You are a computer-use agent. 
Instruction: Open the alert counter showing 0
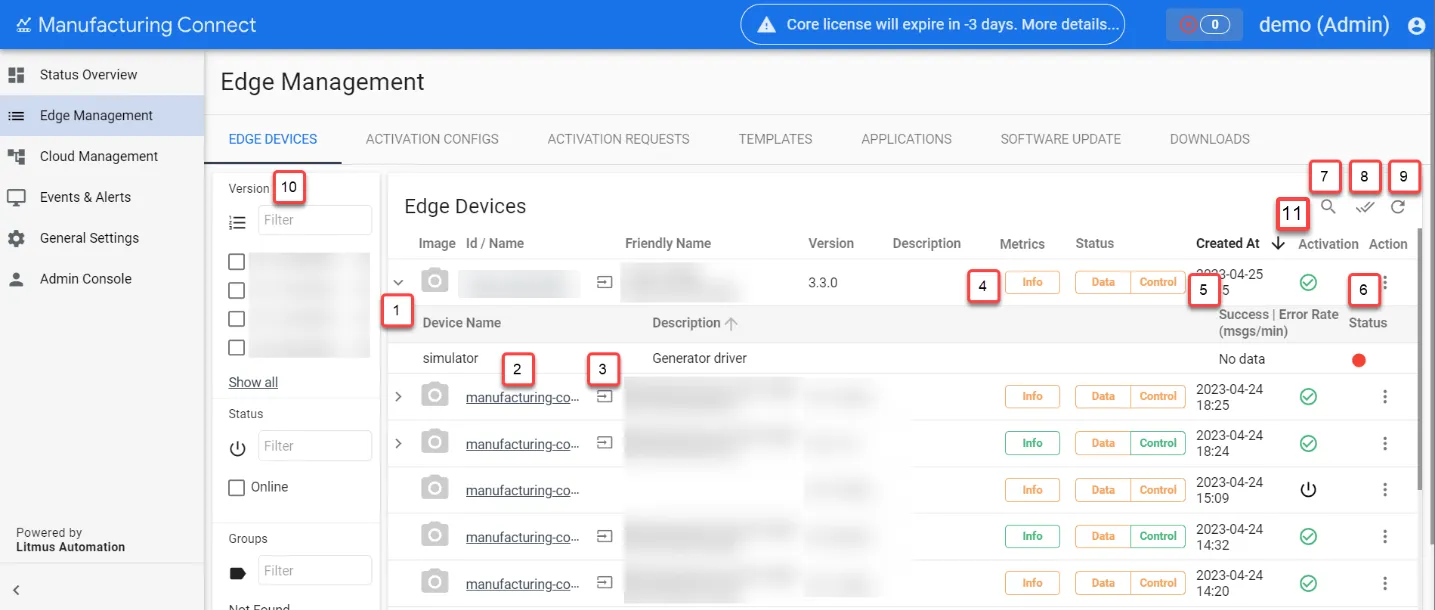[x=1204, y=25]
